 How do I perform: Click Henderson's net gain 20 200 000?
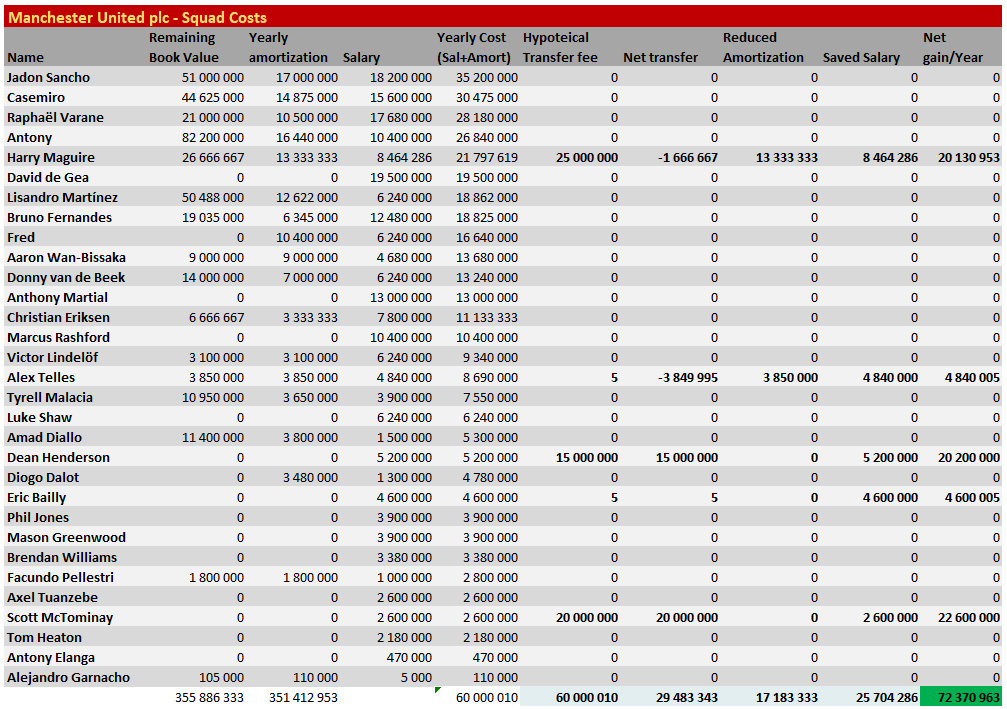(x=968, y=457)
